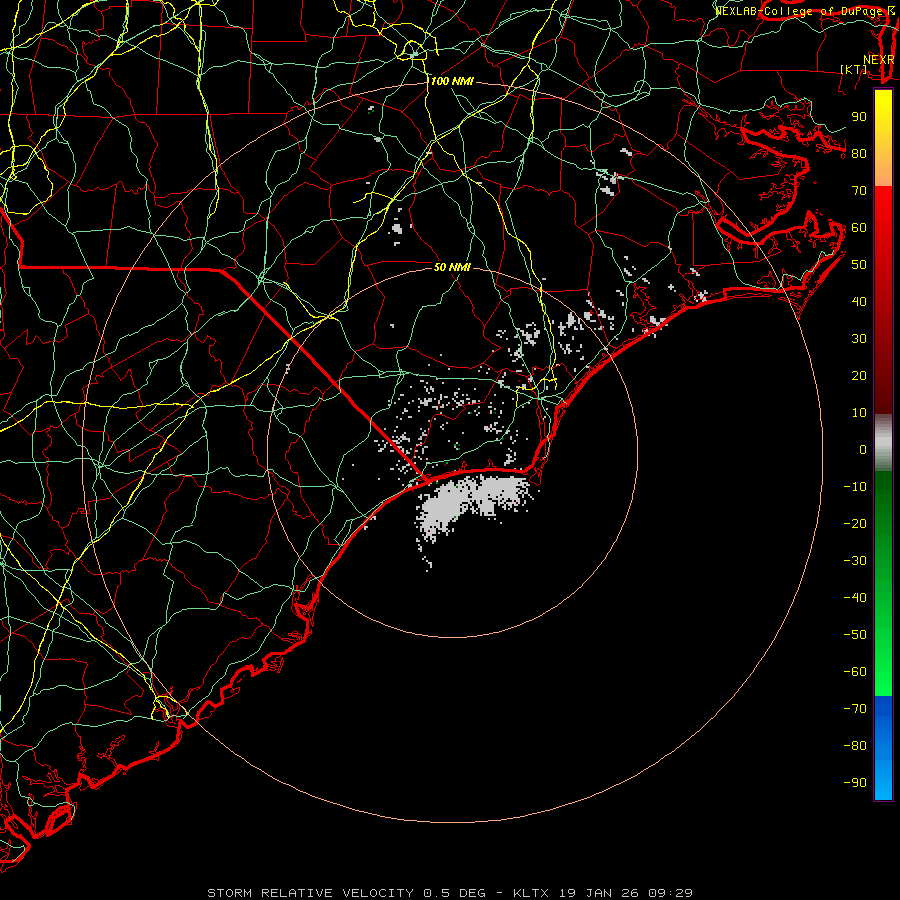The width and height of the screenshot is (900, 900).
Task: Click the "50 NMI" range ring label
Action: pos(452,267)
